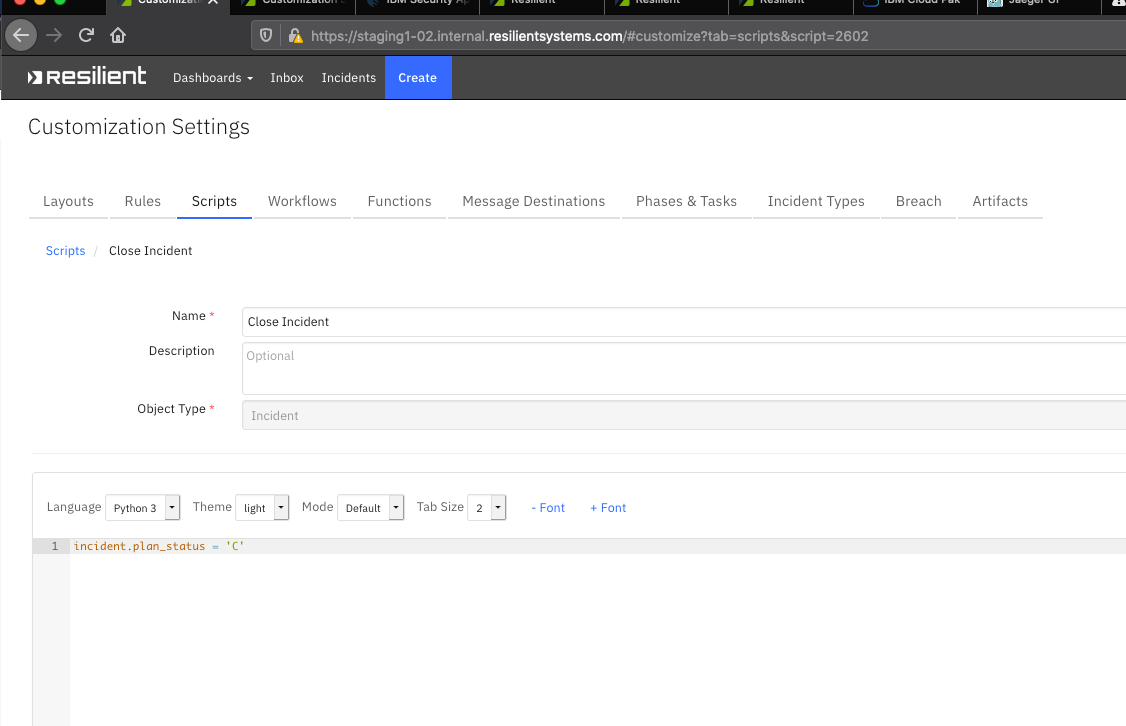Image resolution: width=1126 pixels, height=726 pixels.
Task: Follow the Scripts breadcrumb link
Action: 65,251
